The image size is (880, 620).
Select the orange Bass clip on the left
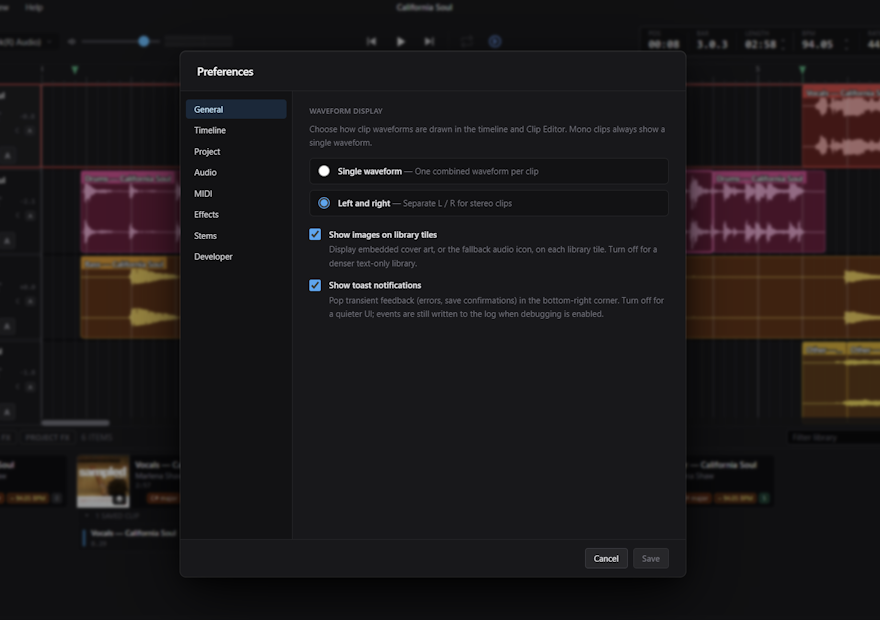130,297
